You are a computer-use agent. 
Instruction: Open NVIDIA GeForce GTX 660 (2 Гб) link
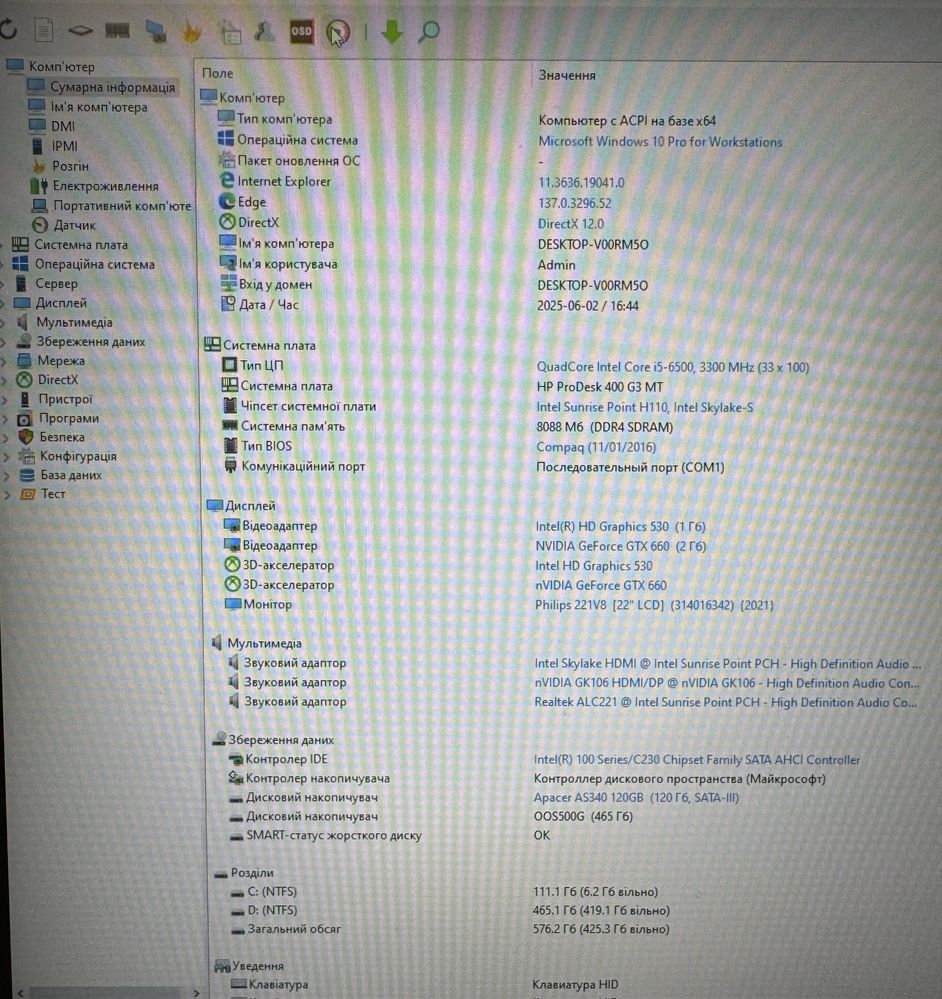(x=620, y=546)
